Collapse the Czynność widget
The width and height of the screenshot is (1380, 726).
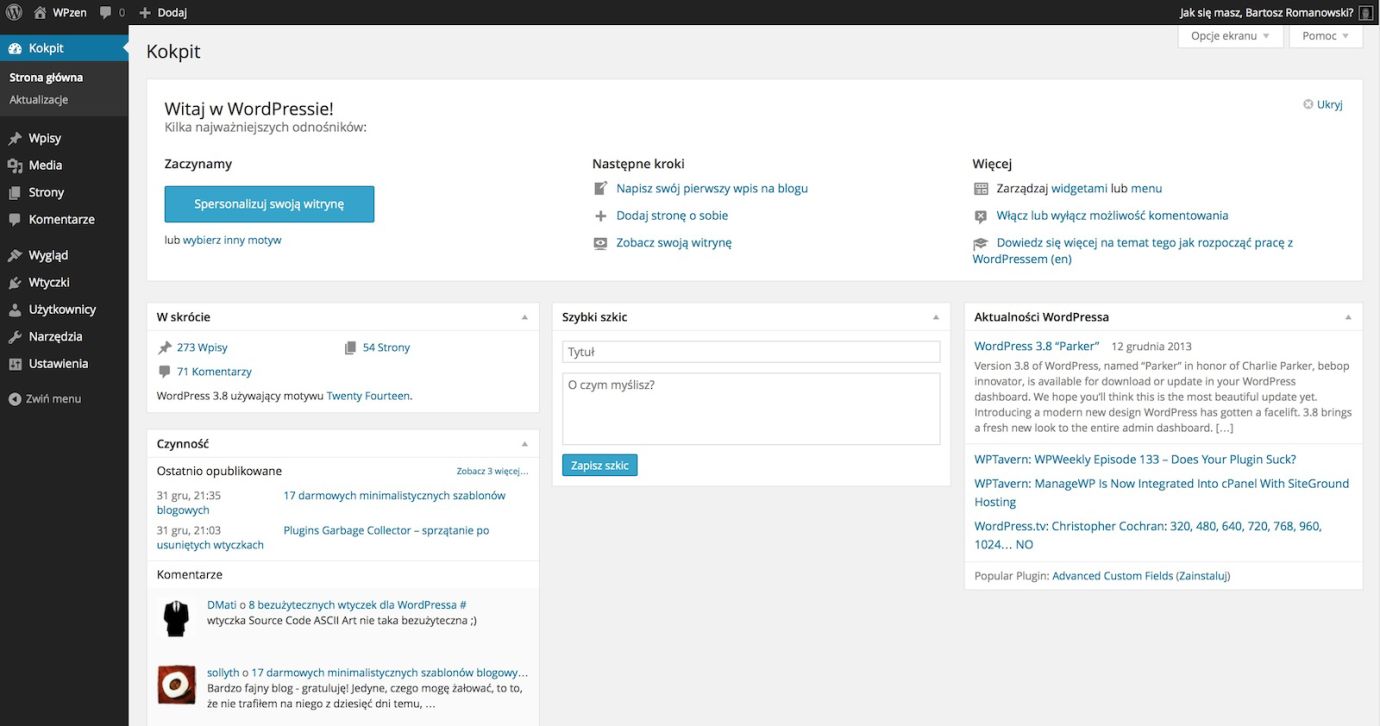(524, 444)
